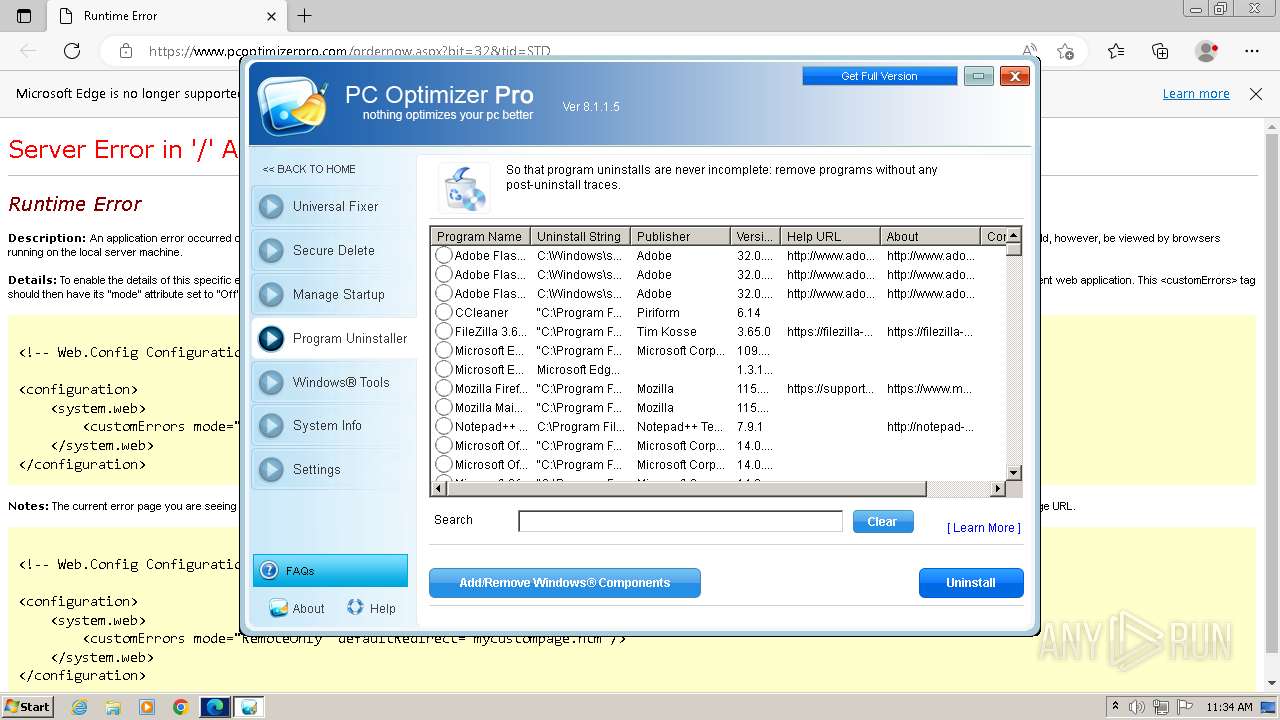The height and width of the screenshot is (720, 1280).
Task: Open File Explorer from taskbar
Action: [113, 707]
